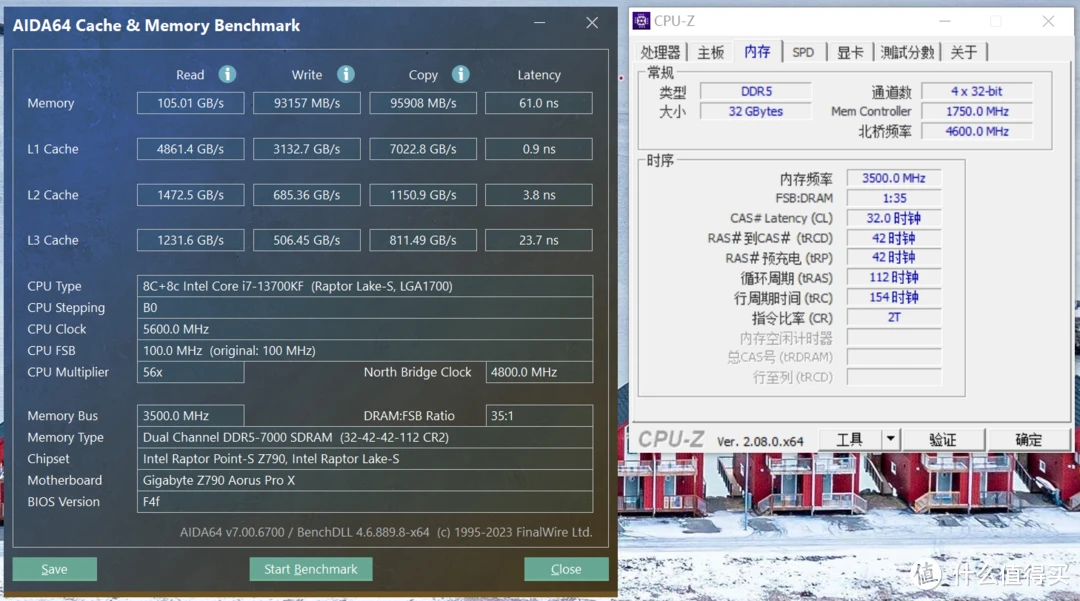Screen dimensions: 1080x601
Task: Click the 验证 button in CPU-Z
Action: 943,439
